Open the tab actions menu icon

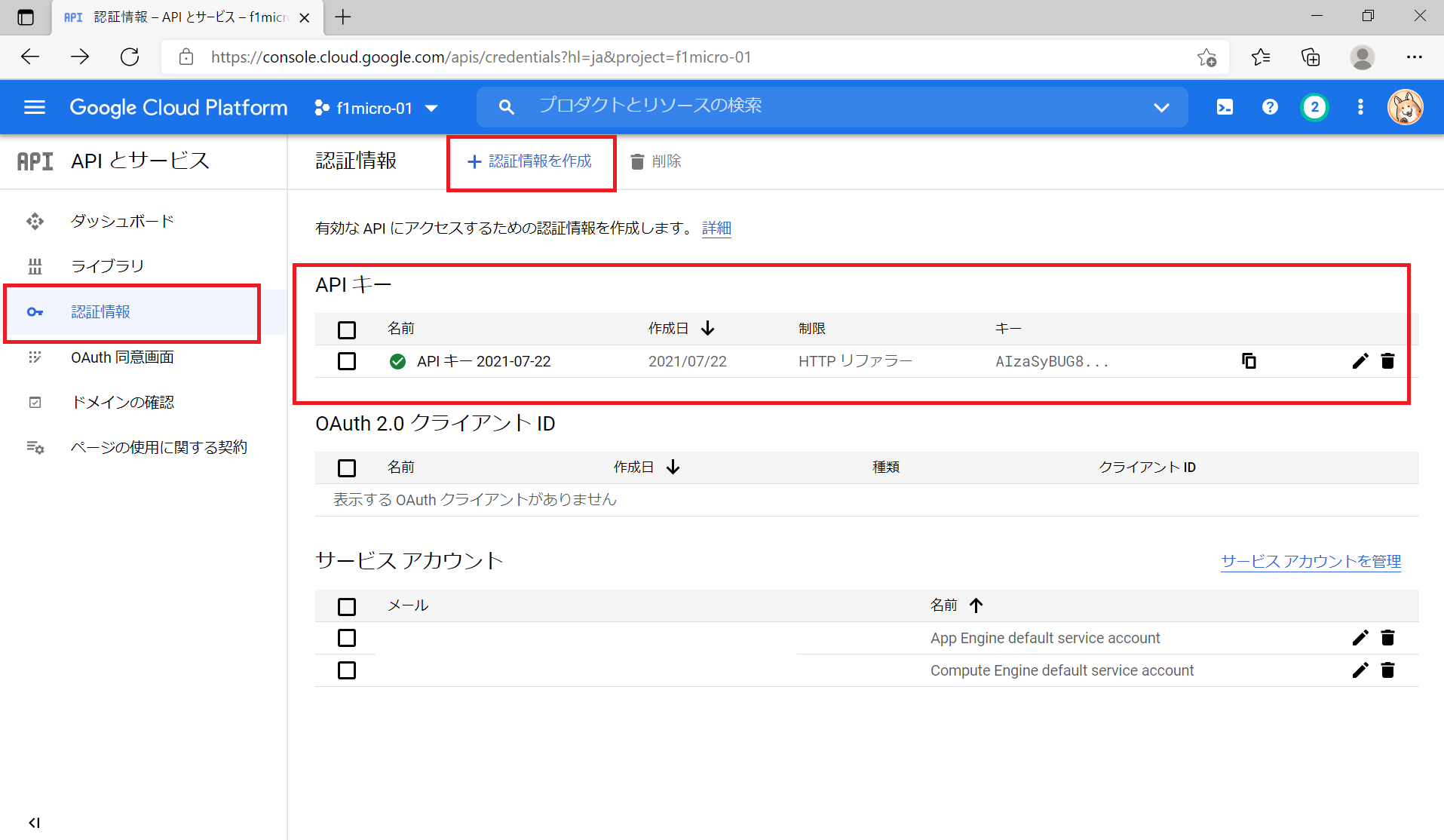point(26,17)
